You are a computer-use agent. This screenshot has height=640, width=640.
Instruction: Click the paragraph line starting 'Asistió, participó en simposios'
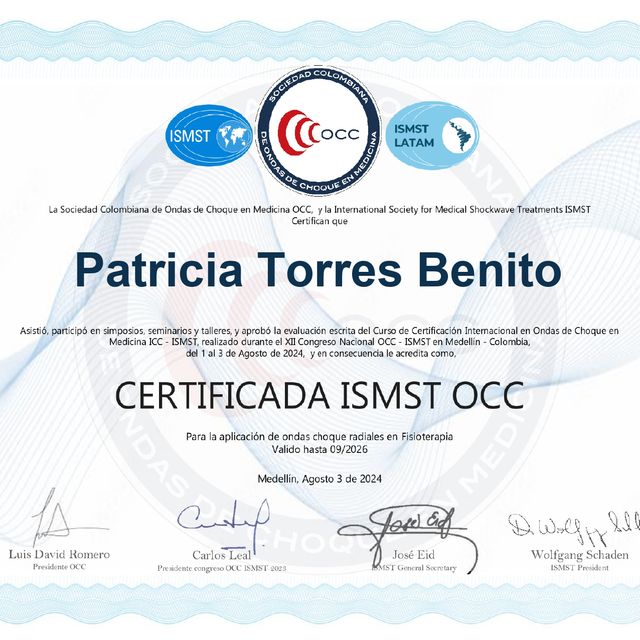320,330
